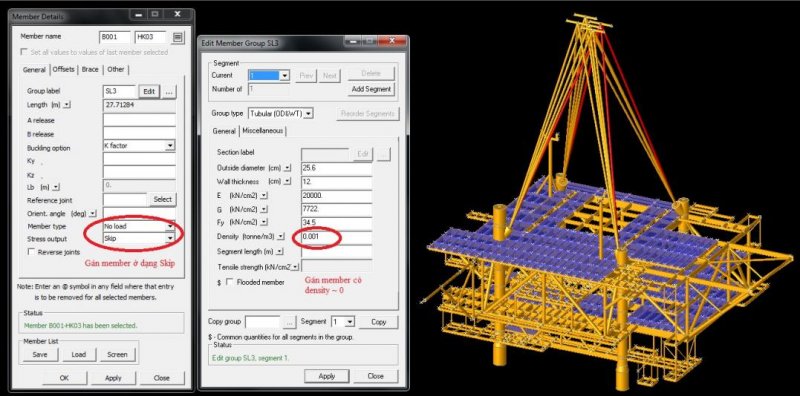Click the Density value input field
Image resolution: width=800 pixels, height=396 pixels.
(336, 237)
